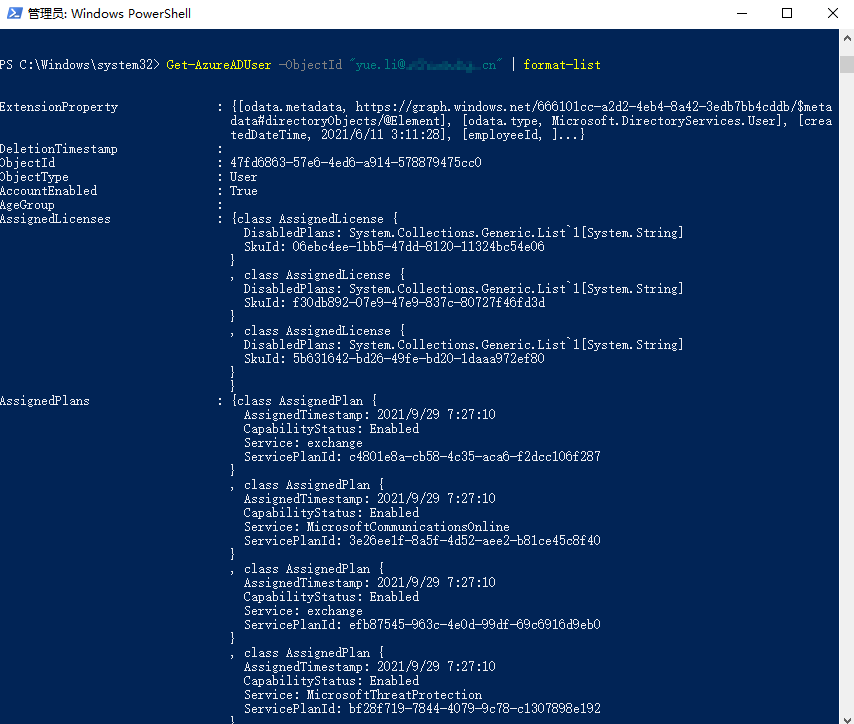This screenshot has width=854, height=724.
Task: Minimize the PowerShell window
Action: [x=741, y=14]
